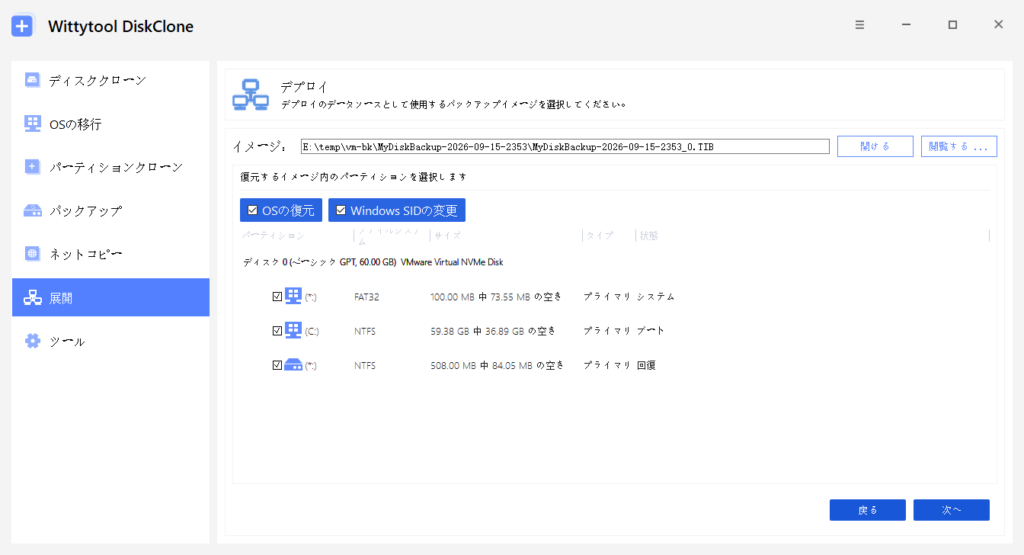
Task: Click the (C:) drive label text
Action: [312, 332]
